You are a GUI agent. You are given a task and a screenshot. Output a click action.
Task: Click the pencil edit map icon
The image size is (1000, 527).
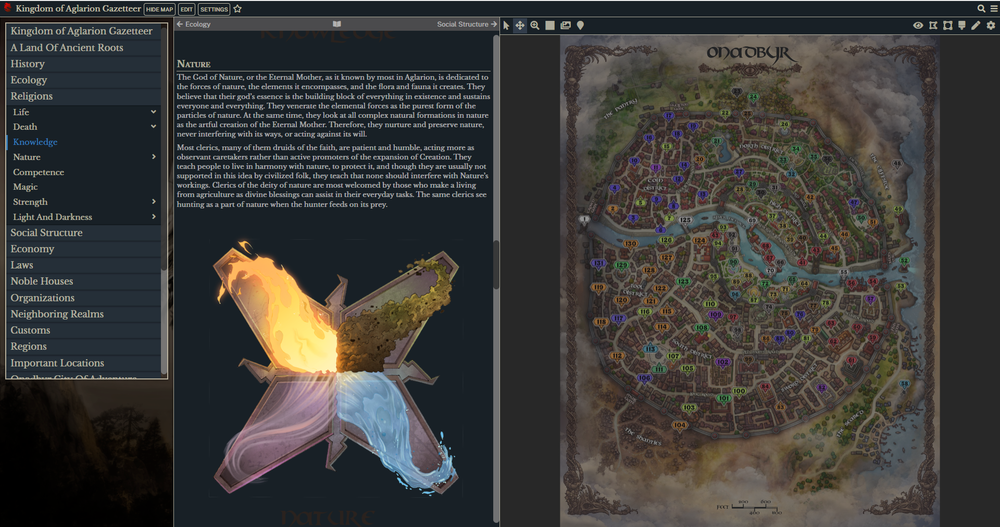(x=976, y=25)
